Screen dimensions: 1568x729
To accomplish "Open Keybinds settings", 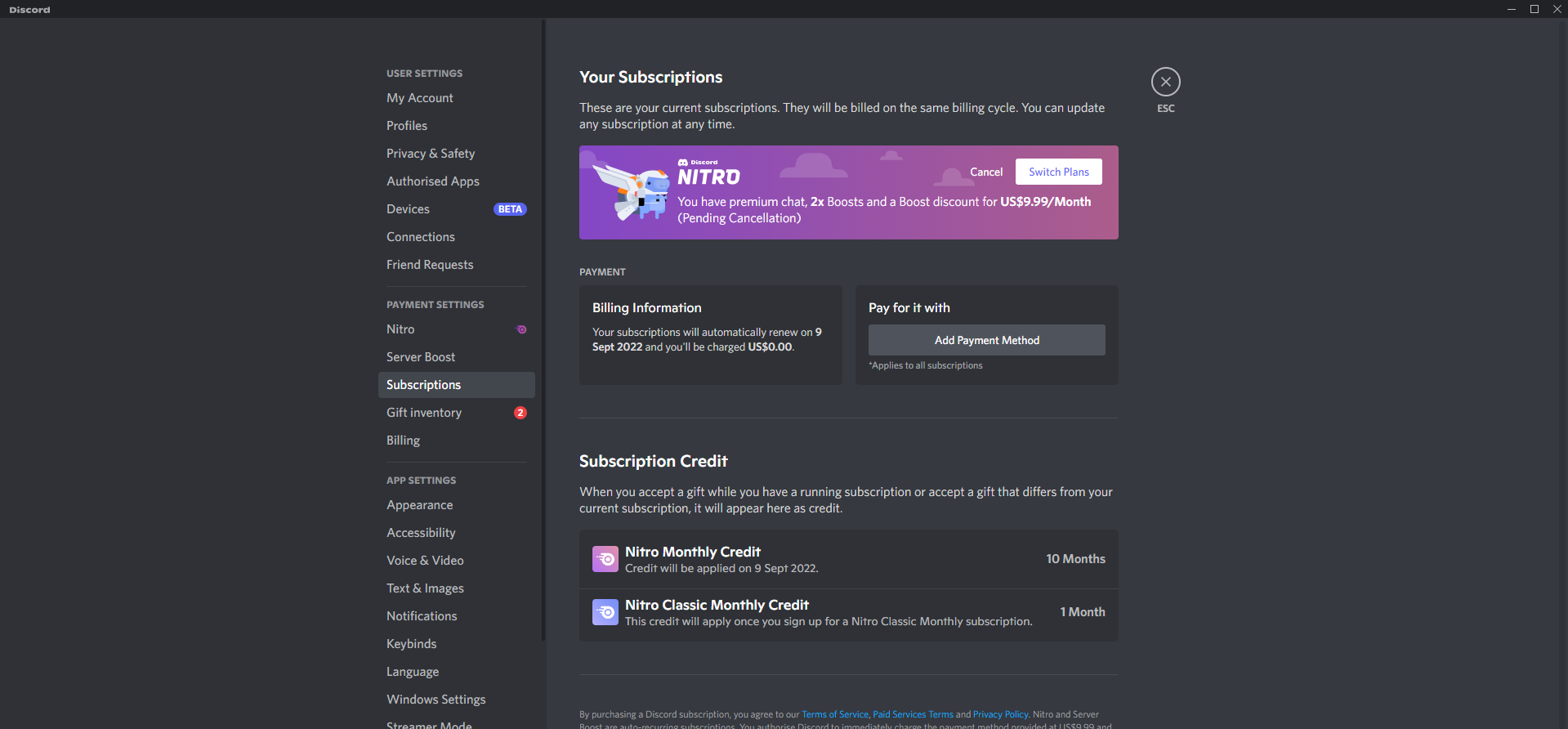I will coord(456,644).
